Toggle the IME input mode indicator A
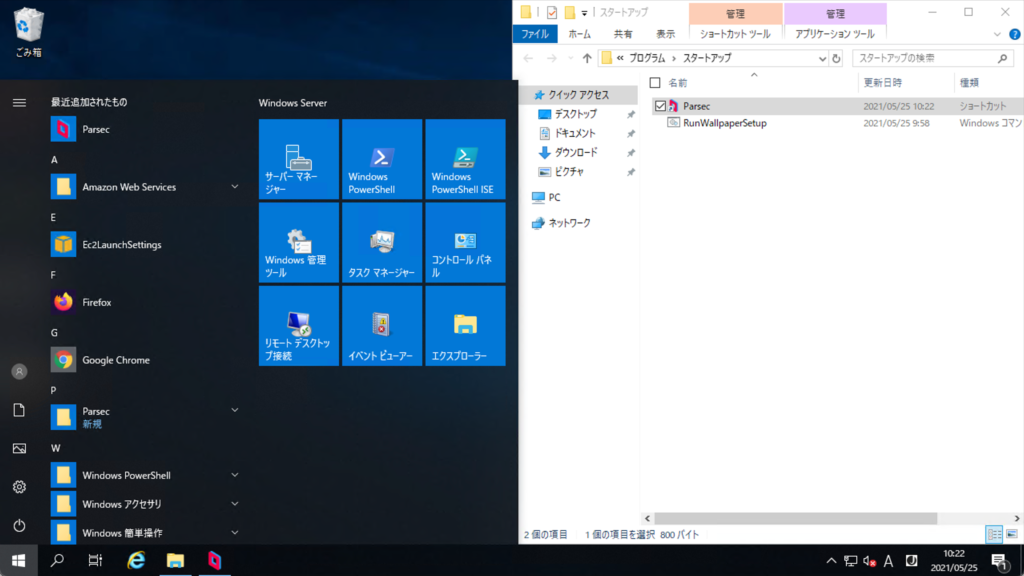Viewport: 1024px width, 576px height. [888, 561]
